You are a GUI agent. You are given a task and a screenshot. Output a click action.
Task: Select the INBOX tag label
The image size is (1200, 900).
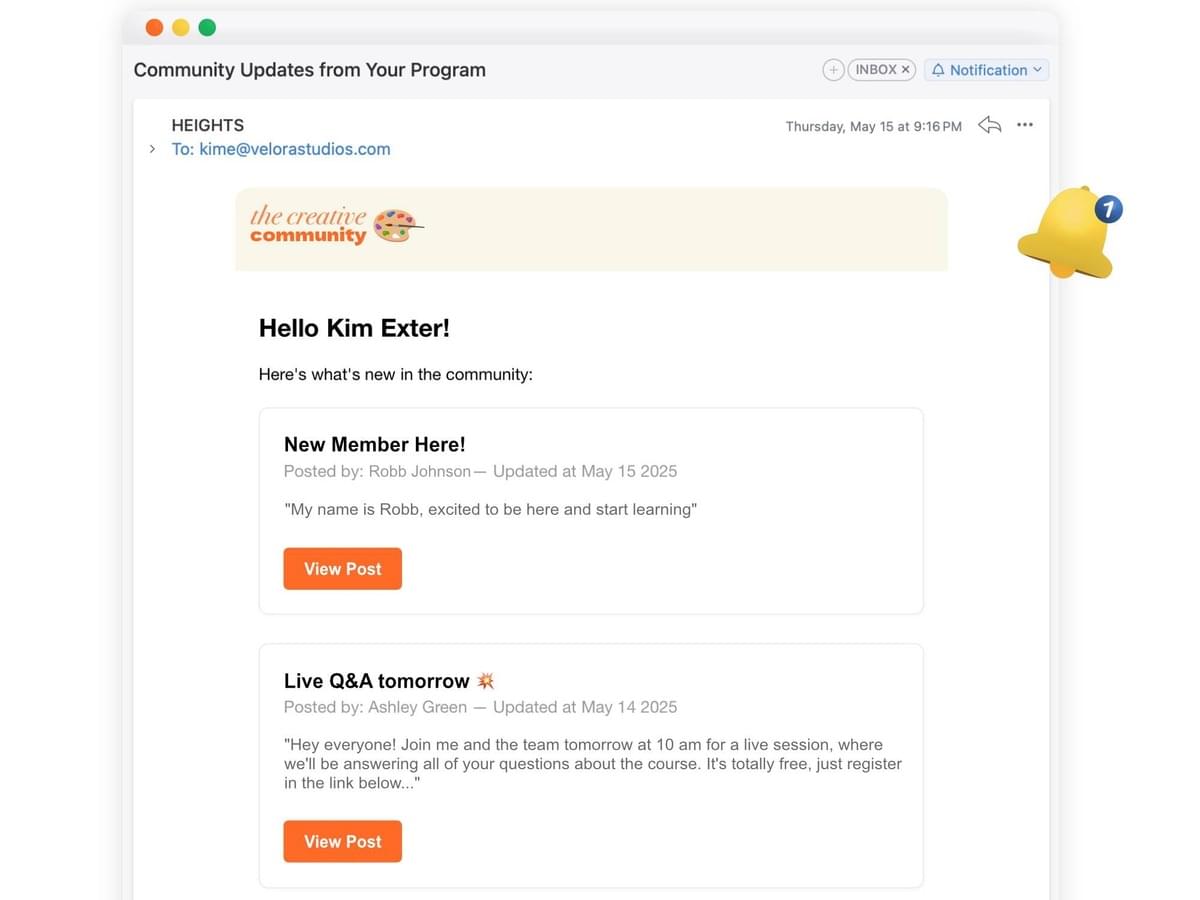pos(875,70)
